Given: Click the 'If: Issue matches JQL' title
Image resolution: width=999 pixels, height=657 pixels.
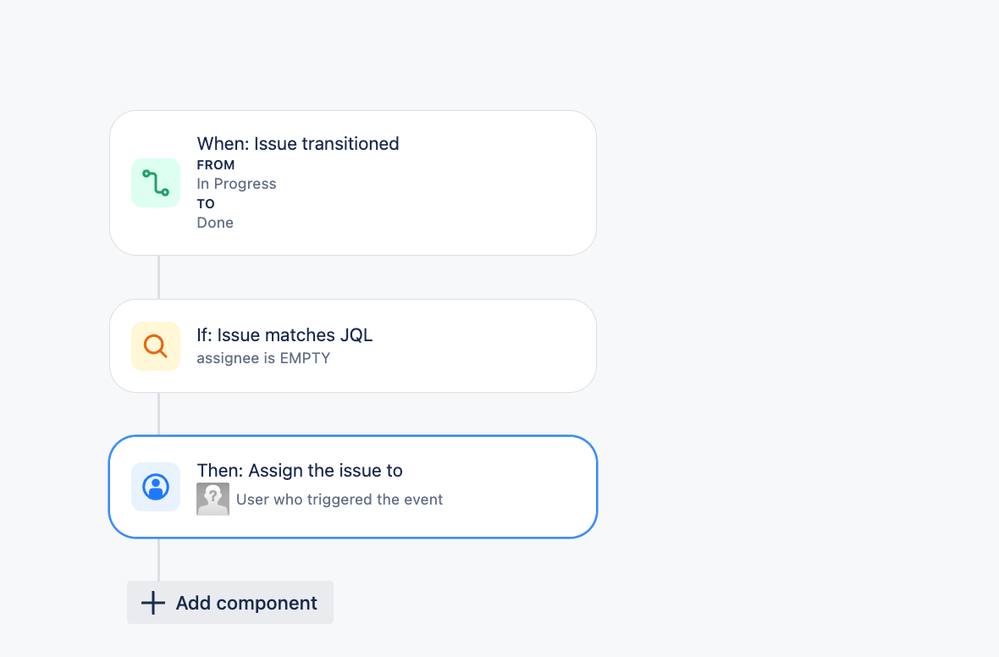Looking at the screenshot, I should point(284,335).
